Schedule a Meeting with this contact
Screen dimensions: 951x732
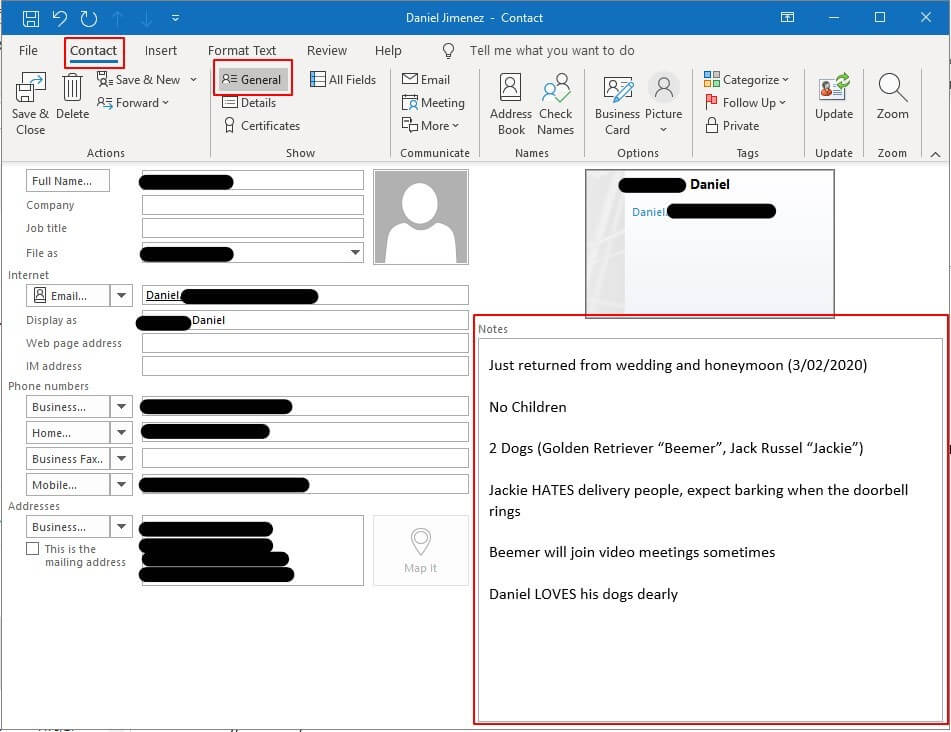point(433,102)
